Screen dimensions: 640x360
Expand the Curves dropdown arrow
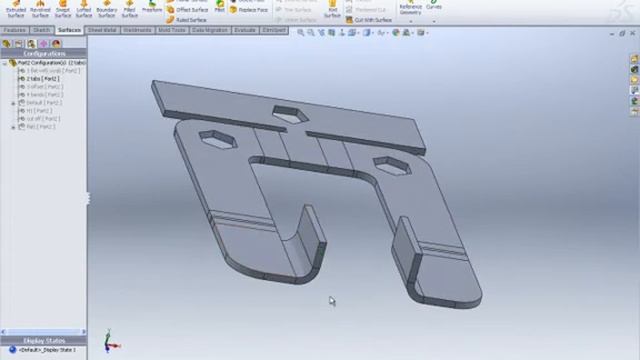pyautogui.click(x=434, y=21)
